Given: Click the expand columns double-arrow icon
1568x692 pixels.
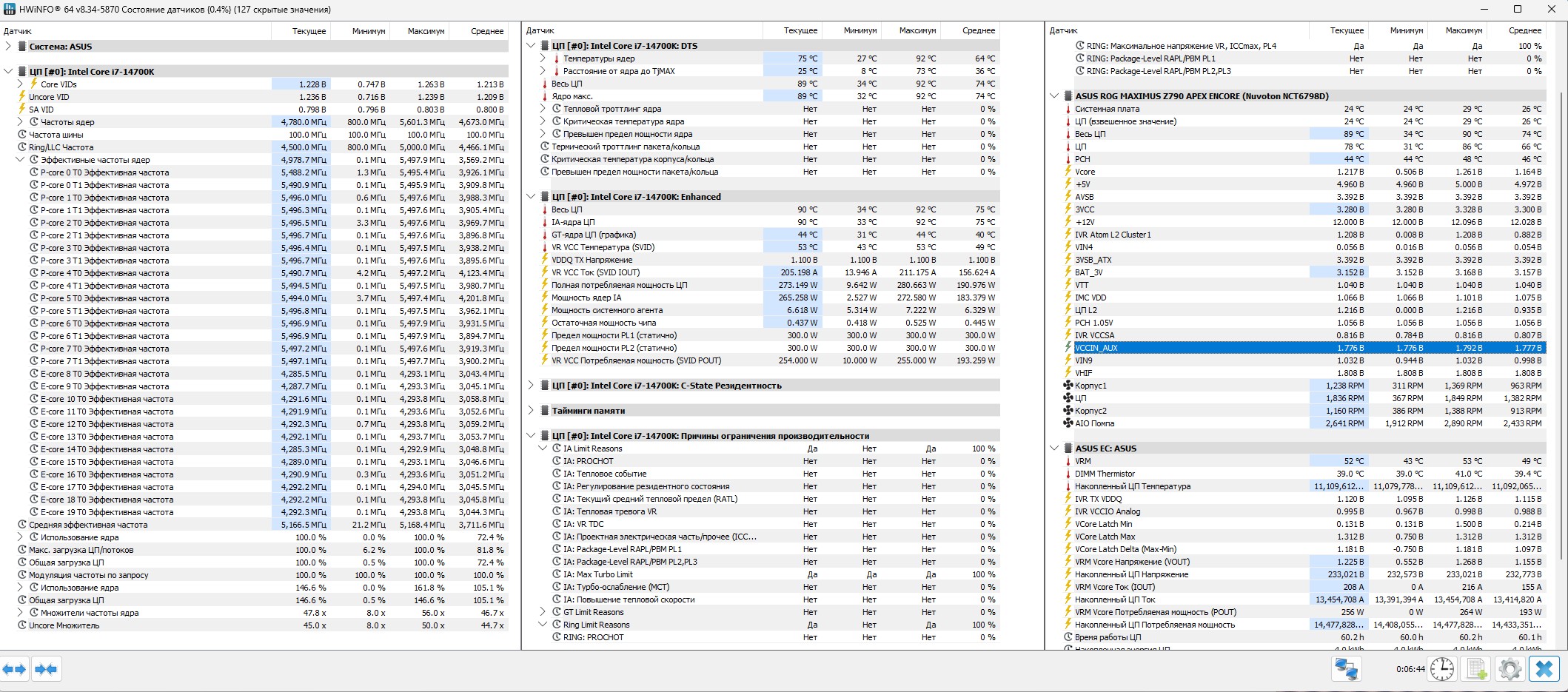Looking at the screenshot, I should pos(15,669).
